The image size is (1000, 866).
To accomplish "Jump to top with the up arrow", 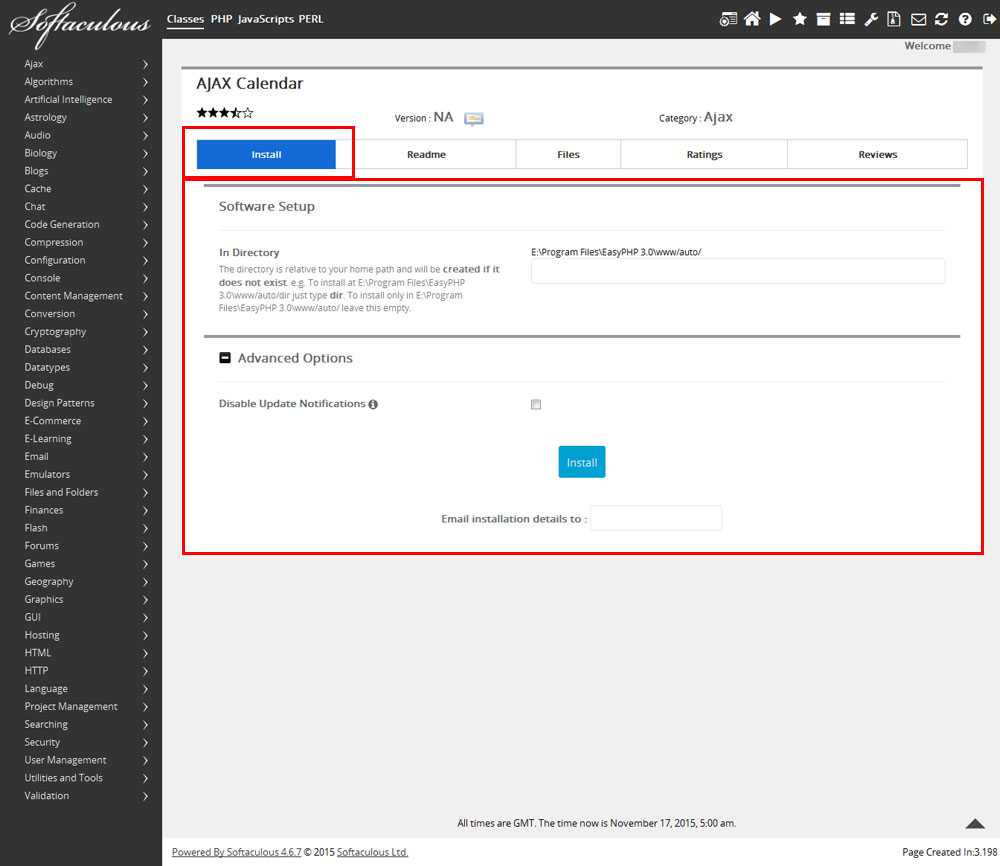I will pos(974,824).
